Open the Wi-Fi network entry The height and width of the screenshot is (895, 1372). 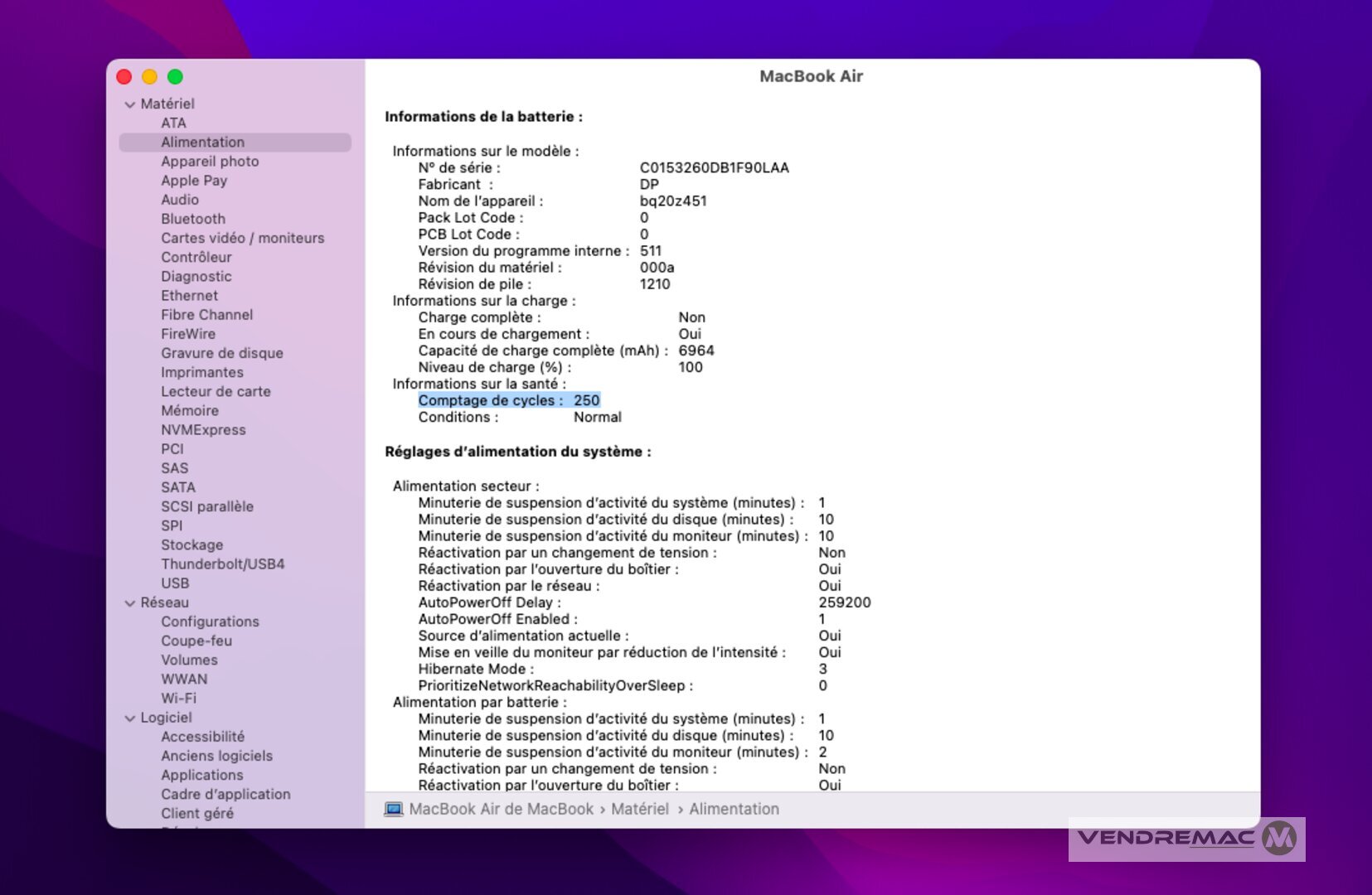point(178,698)
